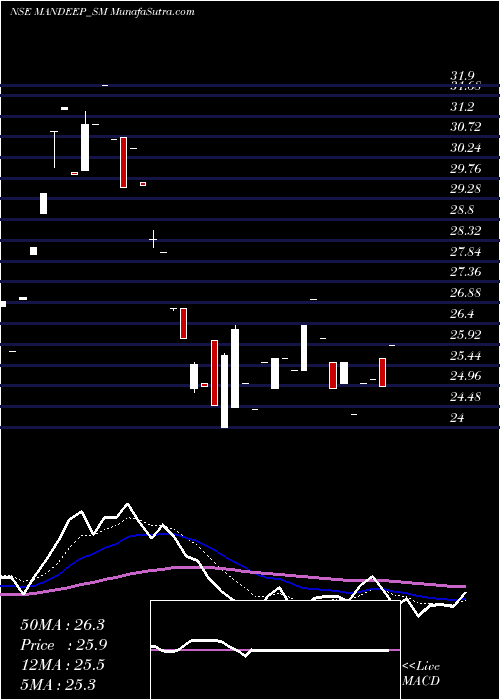Click the 24 price level label

[457, 417]
